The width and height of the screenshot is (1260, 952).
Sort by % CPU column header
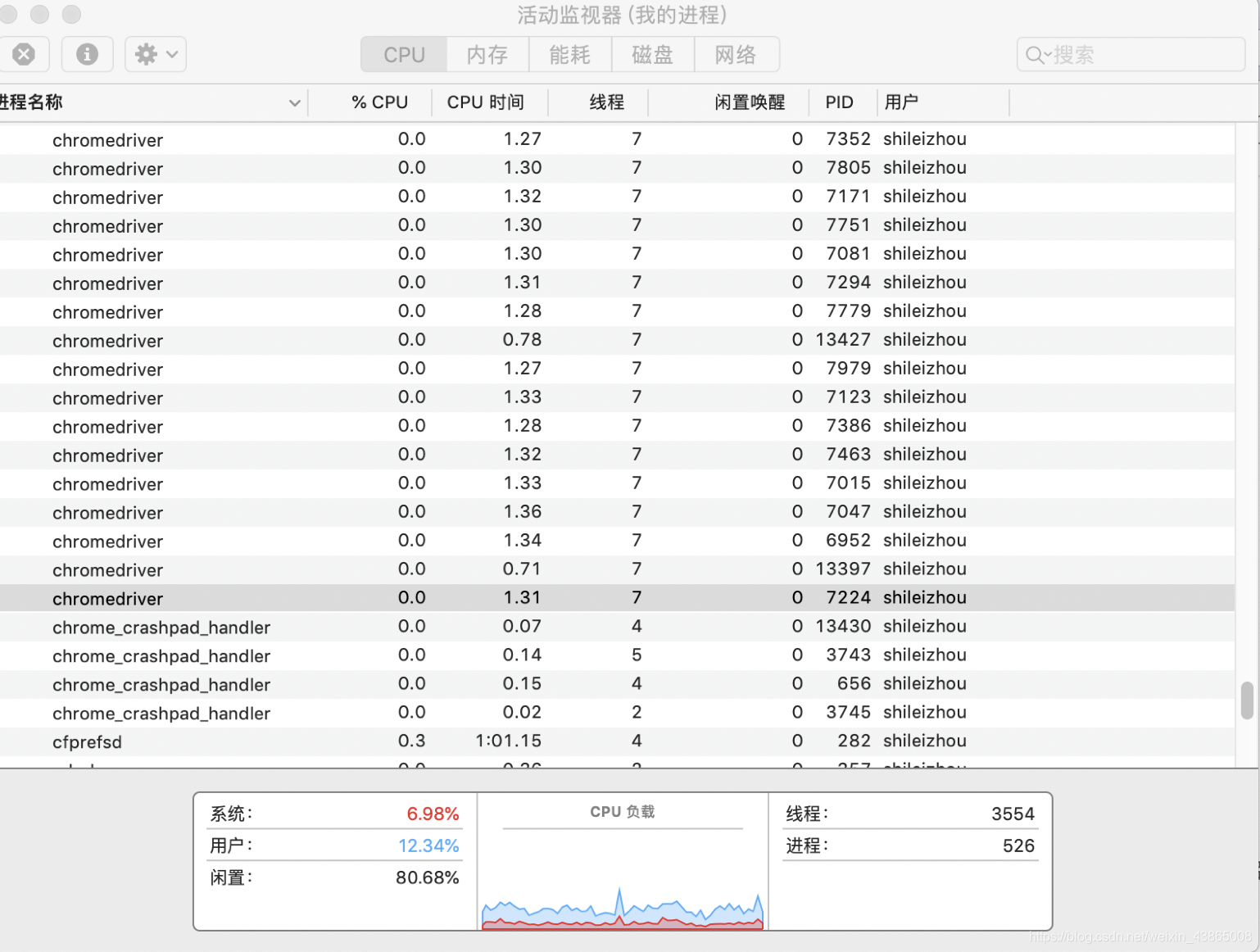click(379, 102)
